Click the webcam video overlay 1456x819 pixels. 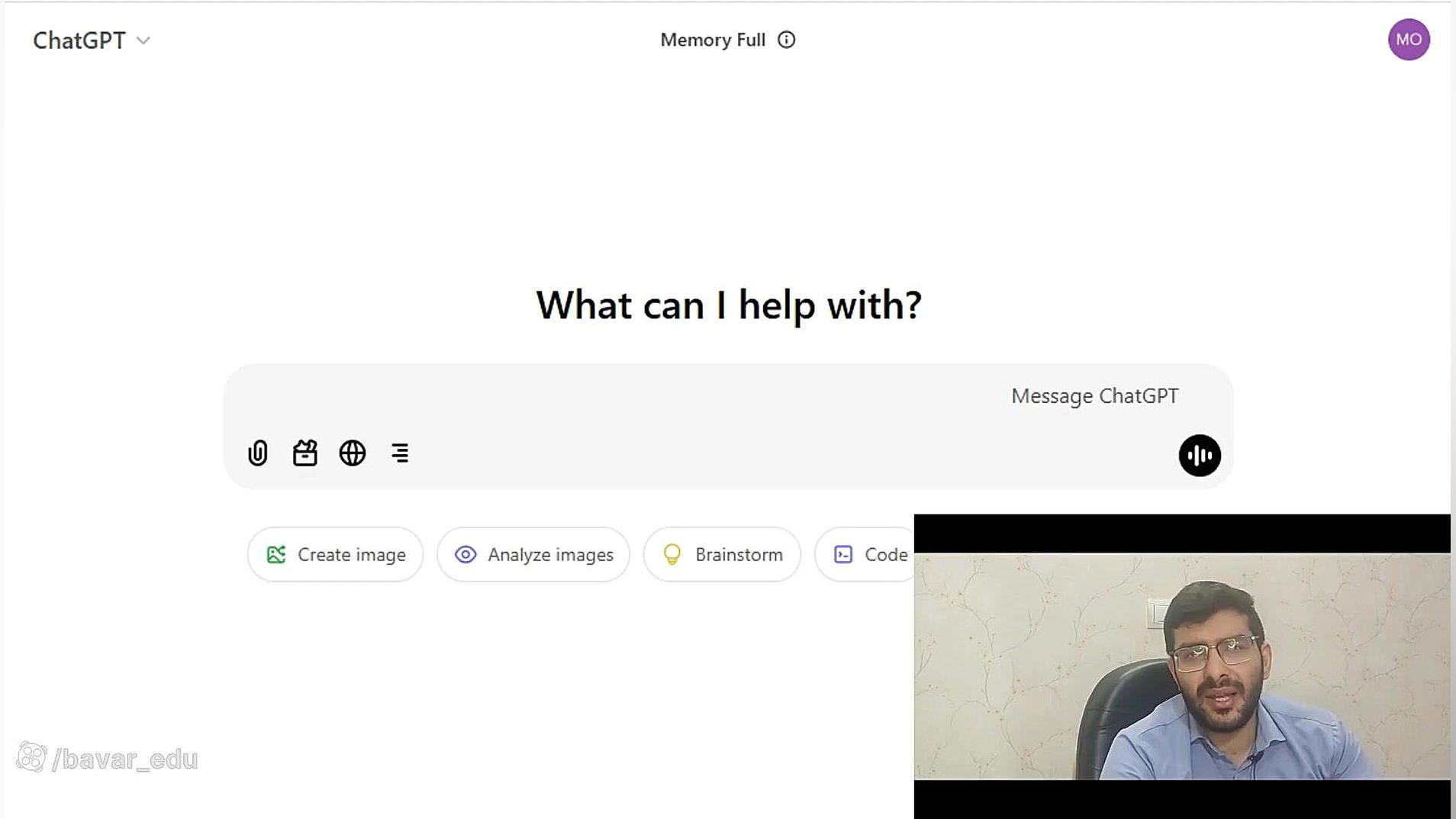click(1182, 666)
